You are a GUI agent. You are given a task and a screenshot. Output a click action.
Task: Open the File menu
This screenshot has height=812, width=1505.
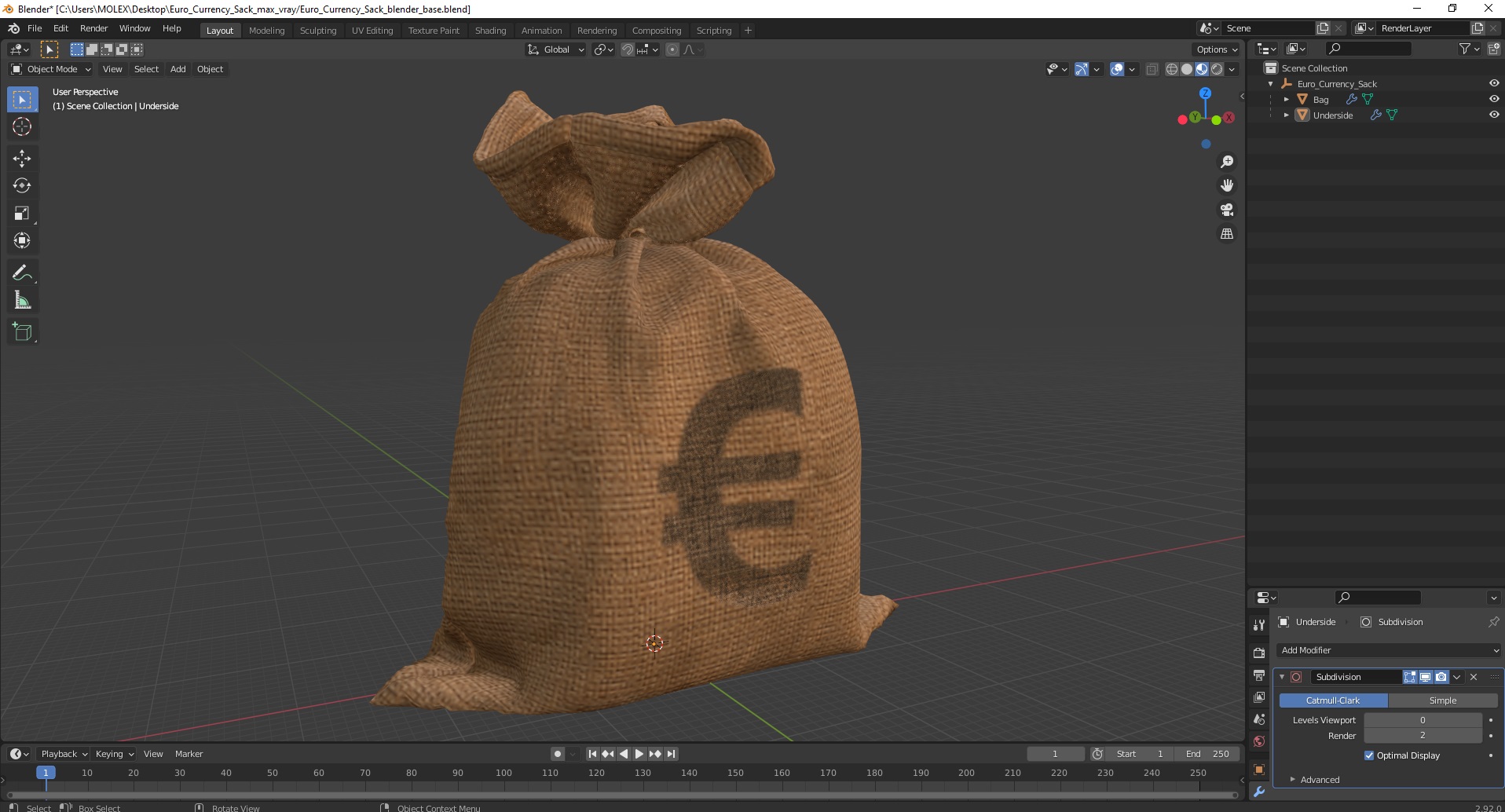pyautogui.click(x=35, y=28)
